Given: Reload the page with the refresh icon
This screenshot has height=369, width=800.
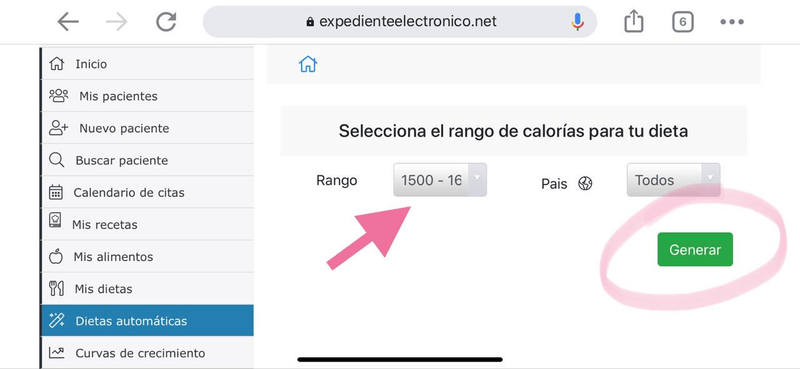Looking at the screenshot, I should [x=166, y=22].
